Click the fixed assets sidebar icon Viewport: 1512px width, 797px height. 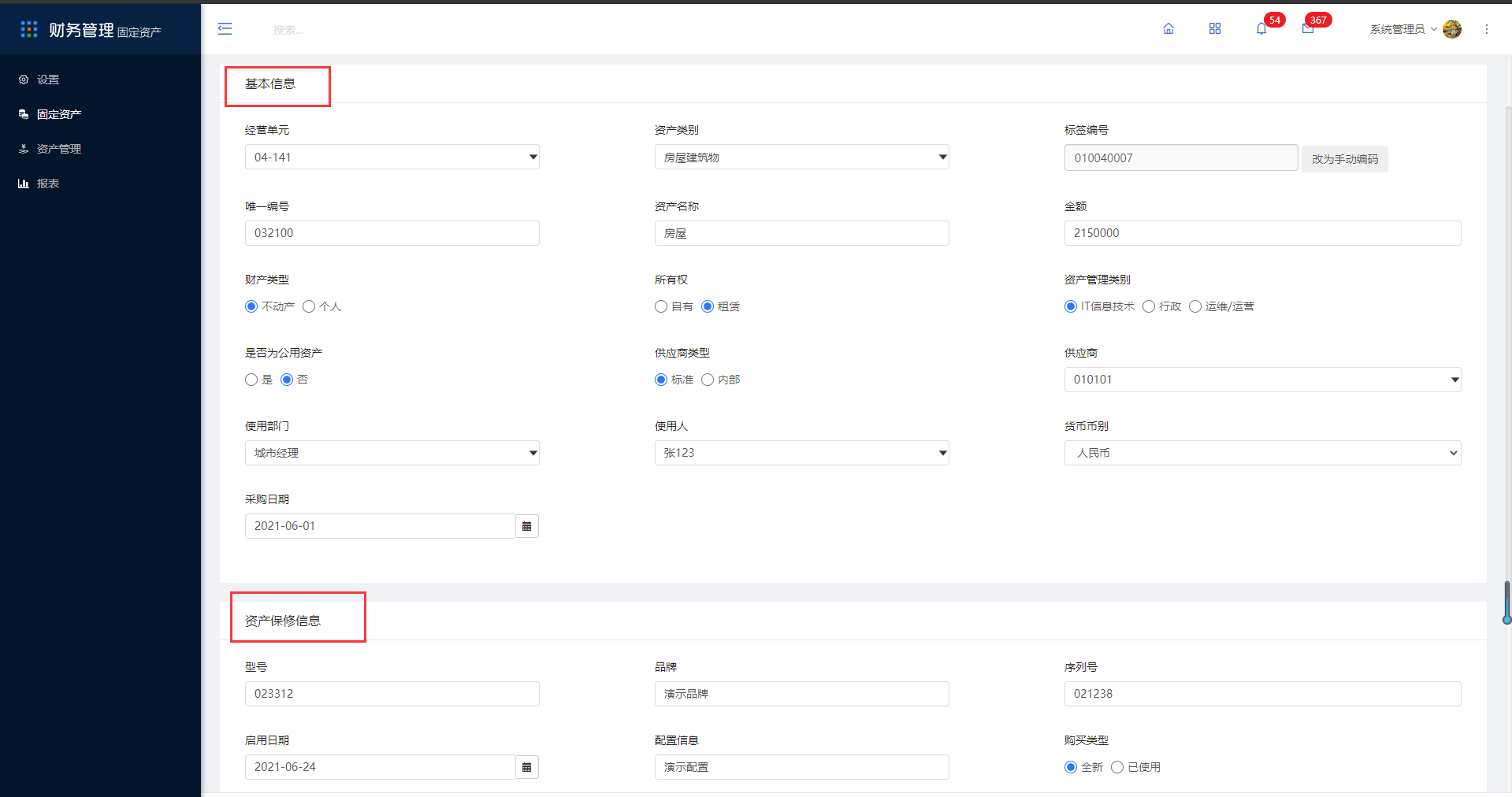pyautogui.click(x=24, y=114)
